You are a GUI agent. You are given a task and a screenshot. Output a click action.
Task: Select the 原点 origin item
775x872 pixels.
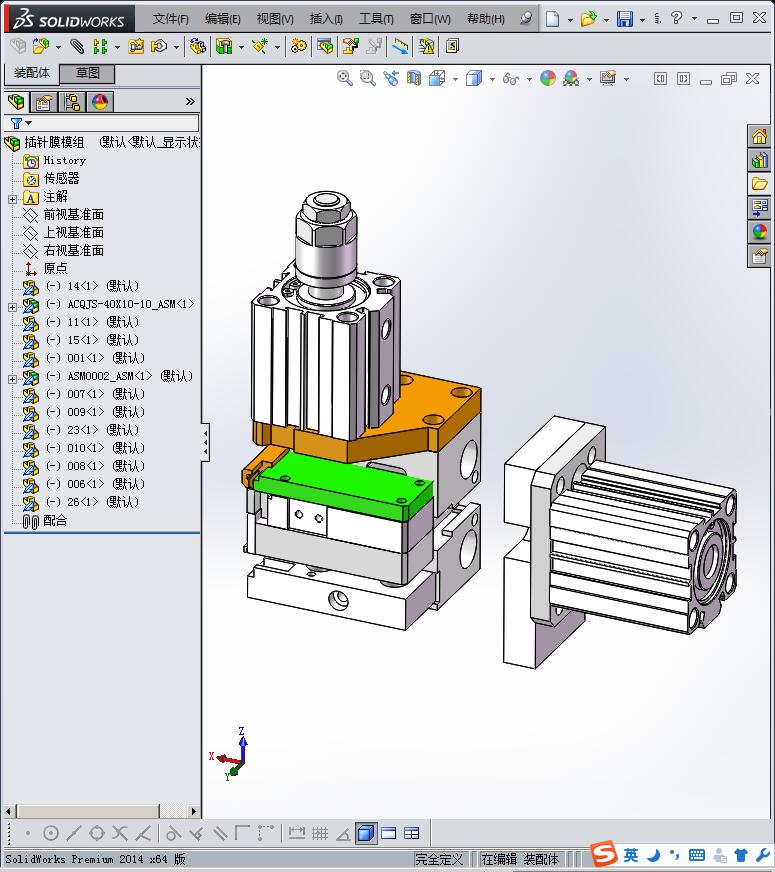coord(55,268)
